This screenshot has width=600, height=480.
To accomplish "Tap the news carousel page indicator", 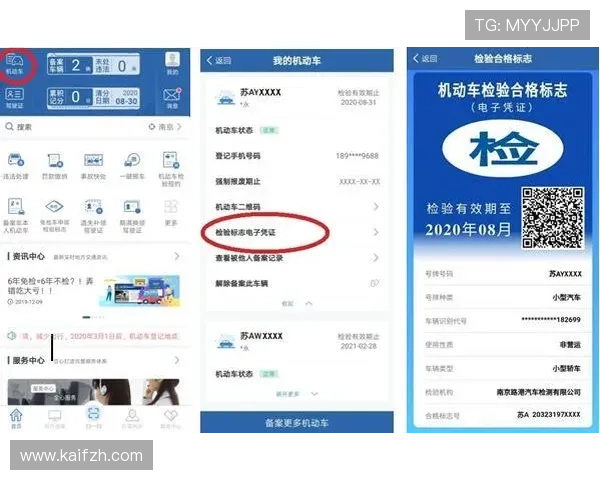I will point(93,317).
